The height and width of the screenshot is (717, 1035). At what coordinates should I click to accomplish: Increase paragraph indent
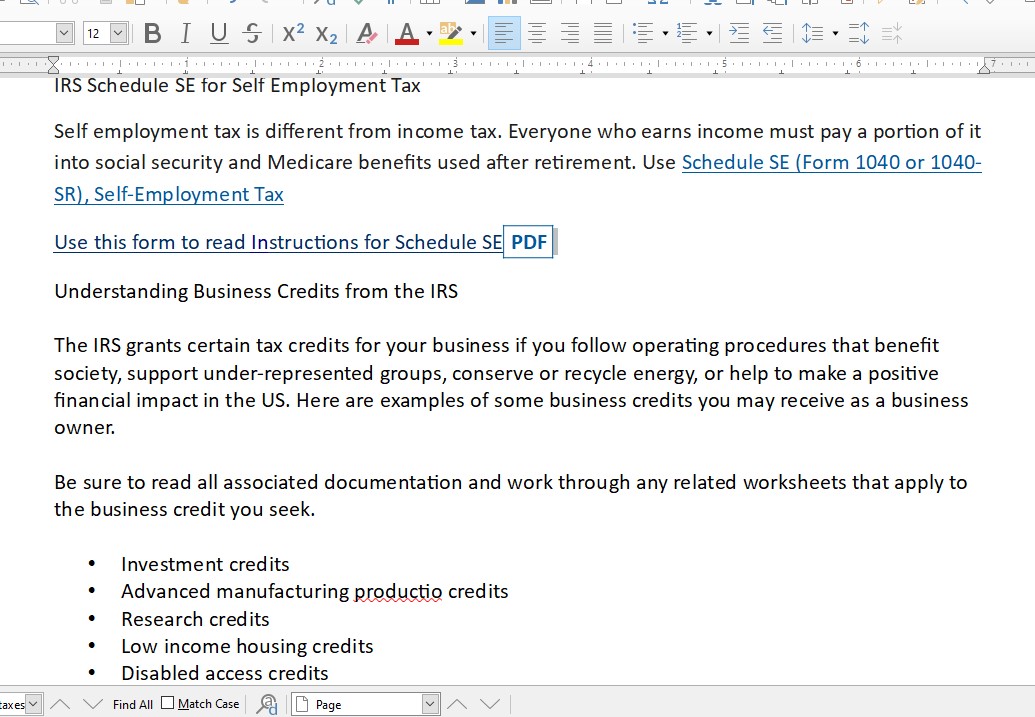(739, 33)
